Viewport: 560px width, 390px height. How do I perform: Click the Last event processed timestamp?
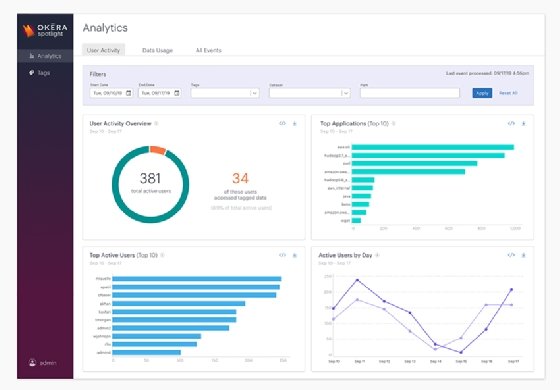487,73
